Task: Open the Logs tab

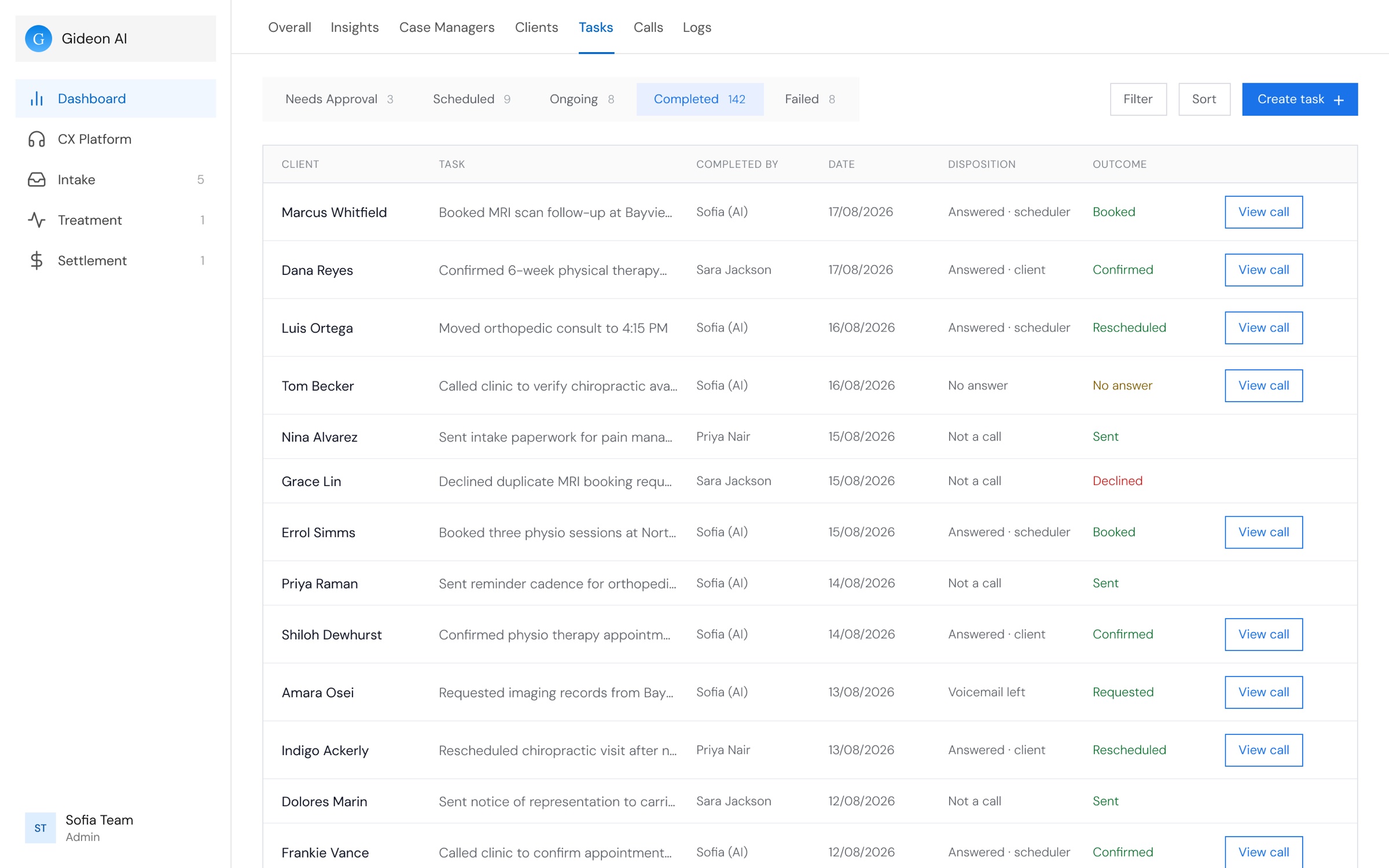Action: coord(697,27)
